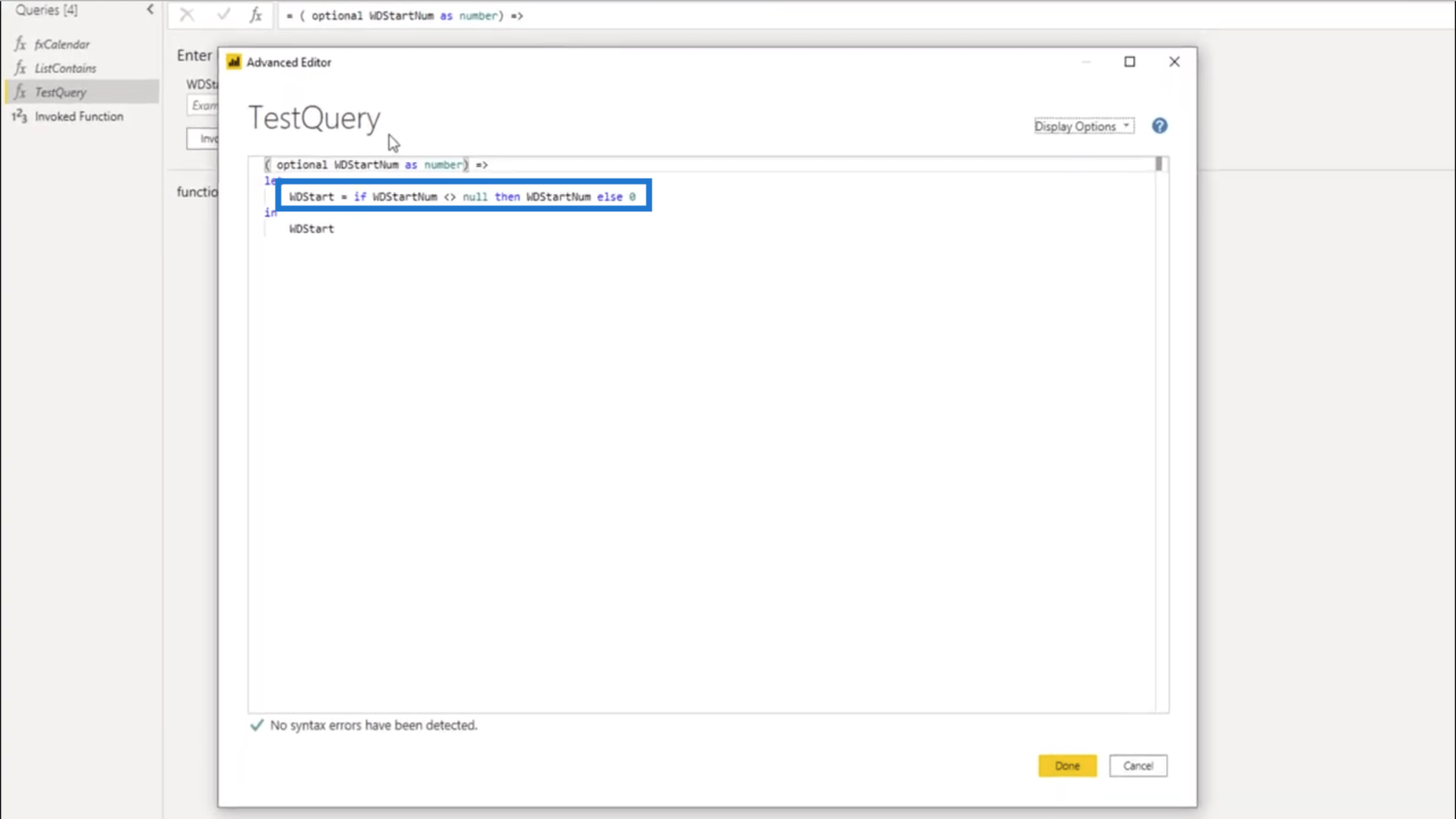The width and height of the screenshot is (1456, 819).
Task: Click the fx icon in formula bar
Action: (x=256, y=15)
